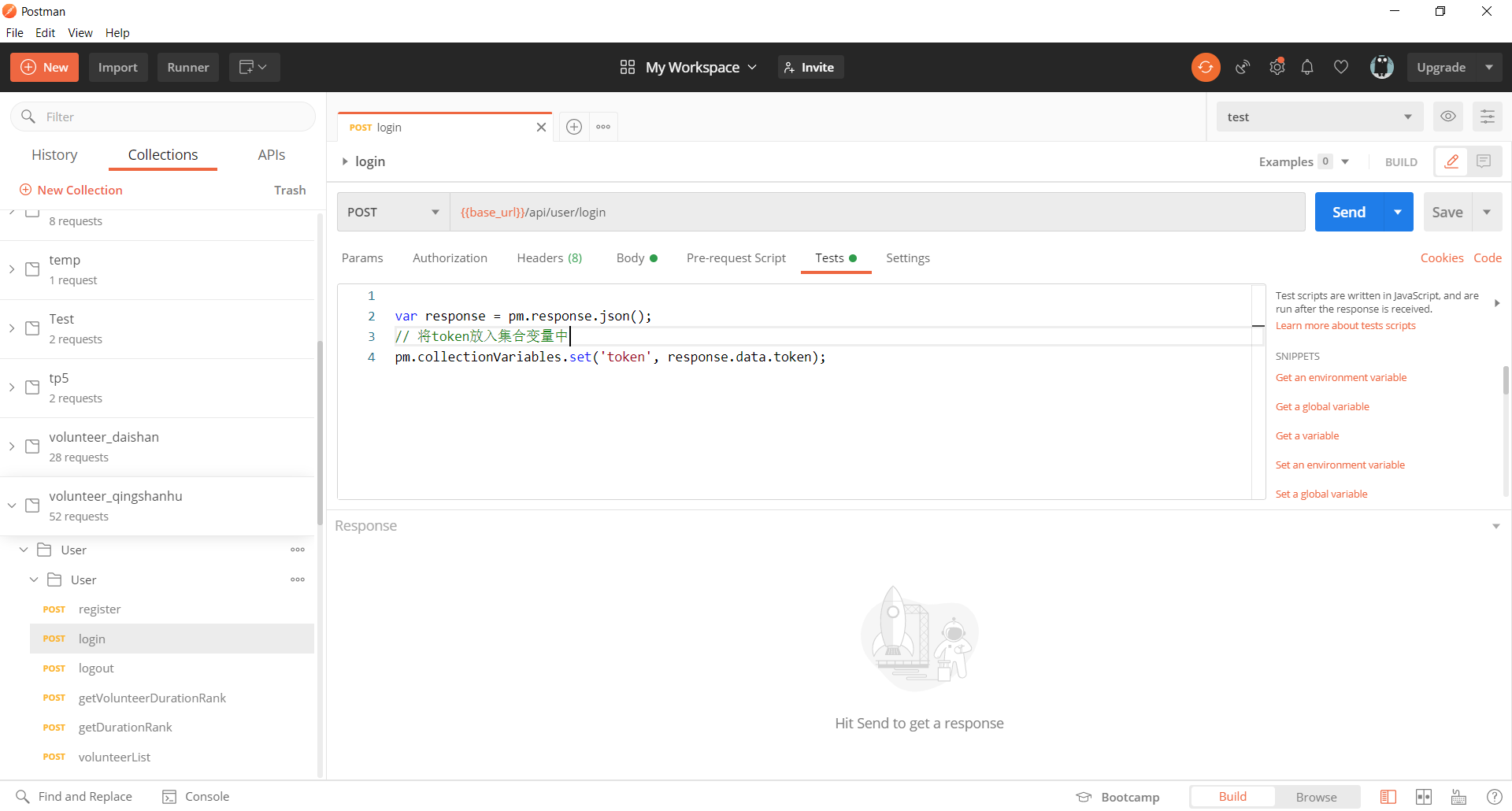Click the Import button

(118, 67)
